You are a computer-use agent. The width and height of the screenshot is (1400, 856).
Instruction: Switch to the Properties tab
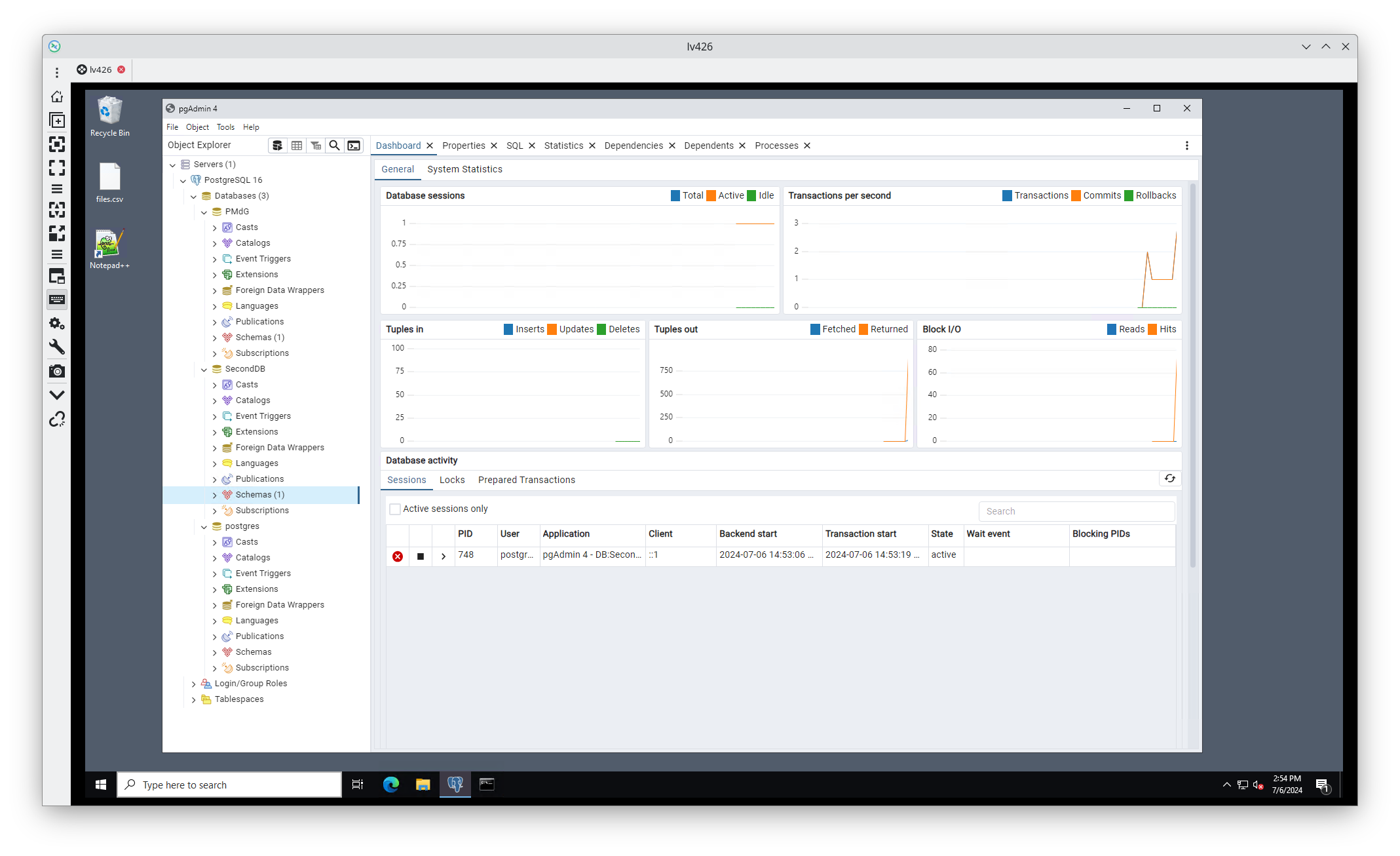click(463, 146)
